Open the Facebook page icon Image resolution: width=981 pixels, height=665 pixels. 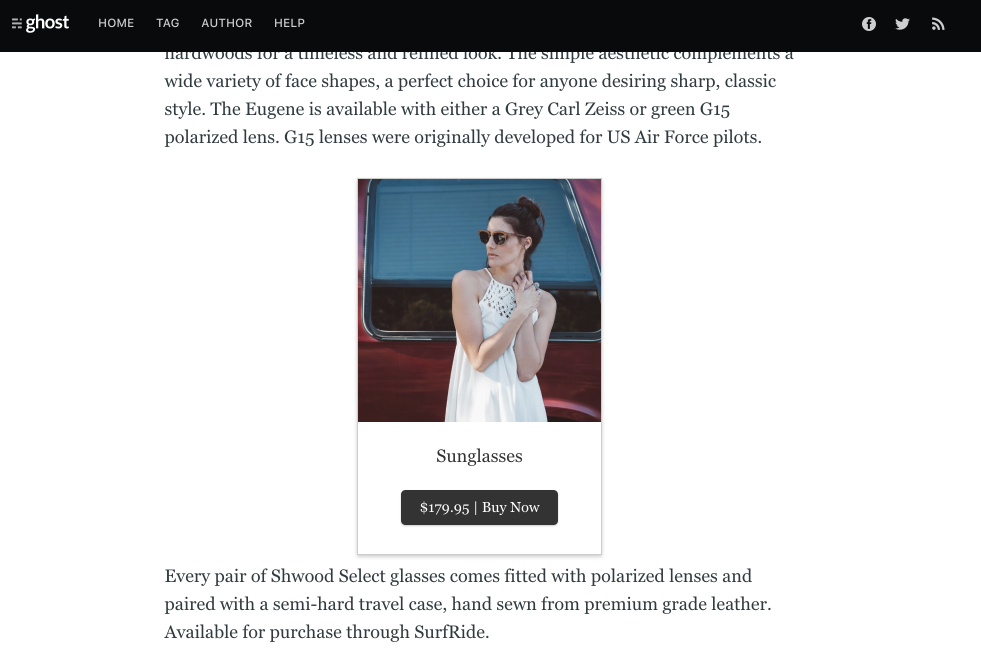[868, 24]
